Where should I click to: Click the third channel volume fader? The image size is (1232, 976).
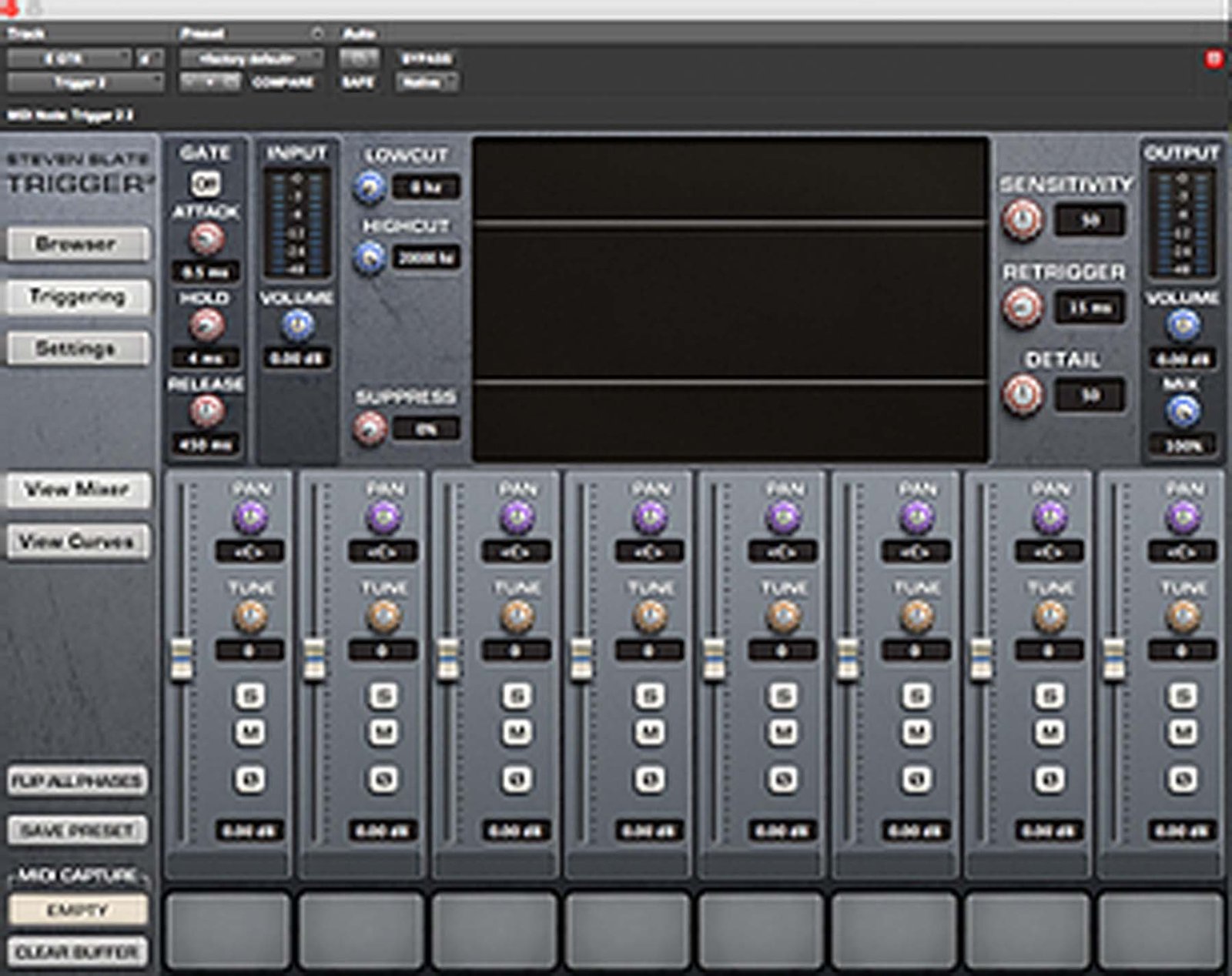[448, 659]
